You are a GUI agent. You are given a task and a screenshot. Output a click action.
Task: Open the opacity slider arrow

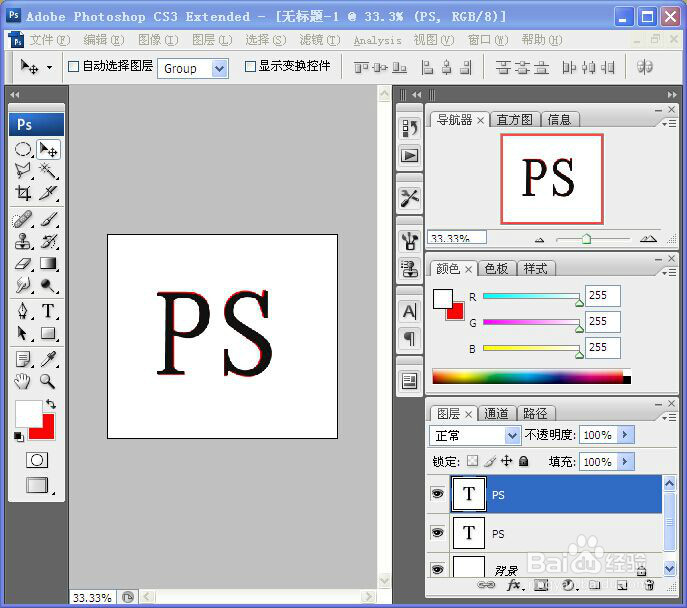[625, 435]
